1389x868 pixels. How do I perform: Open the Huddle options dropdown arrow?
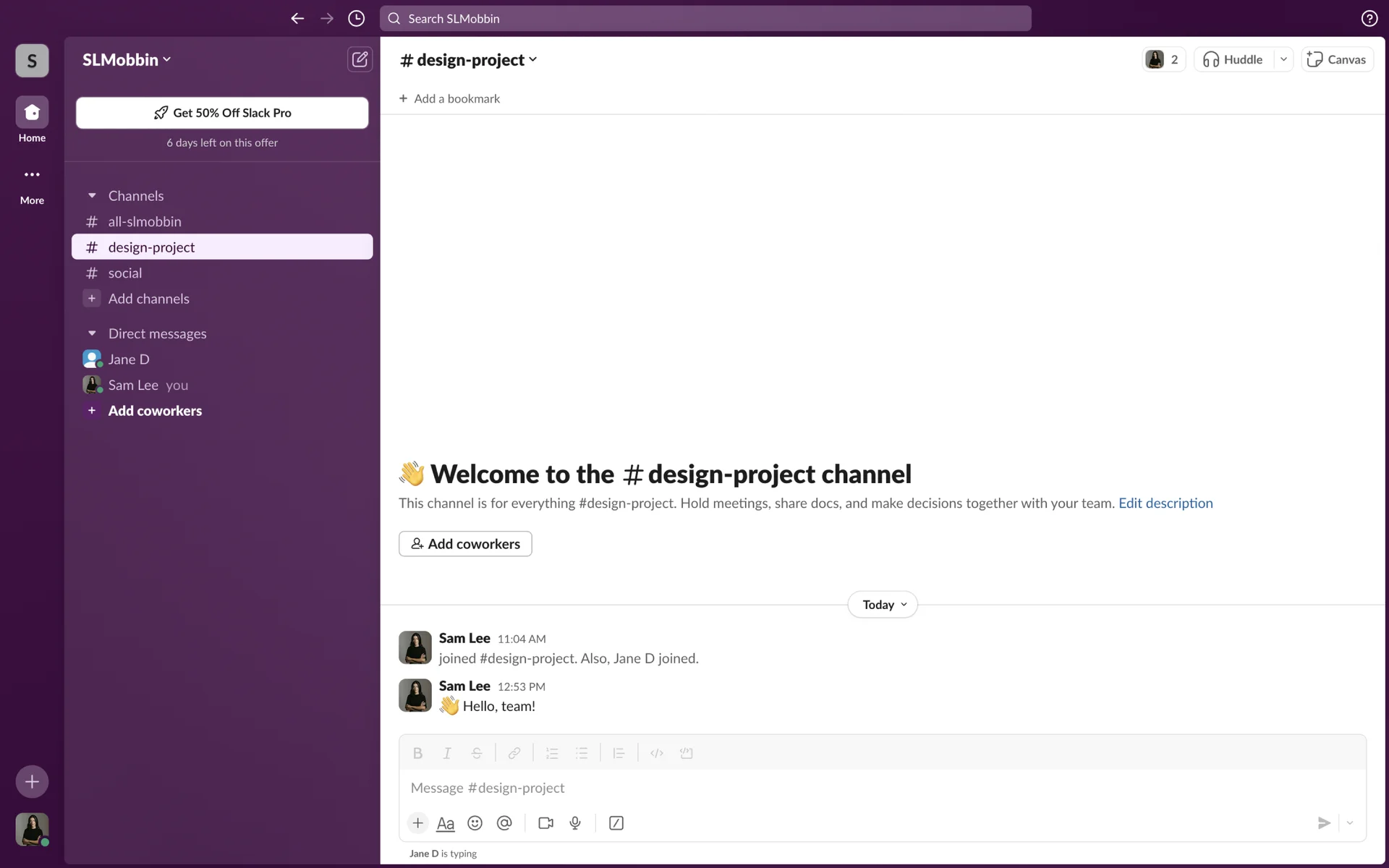[1283, 59]
